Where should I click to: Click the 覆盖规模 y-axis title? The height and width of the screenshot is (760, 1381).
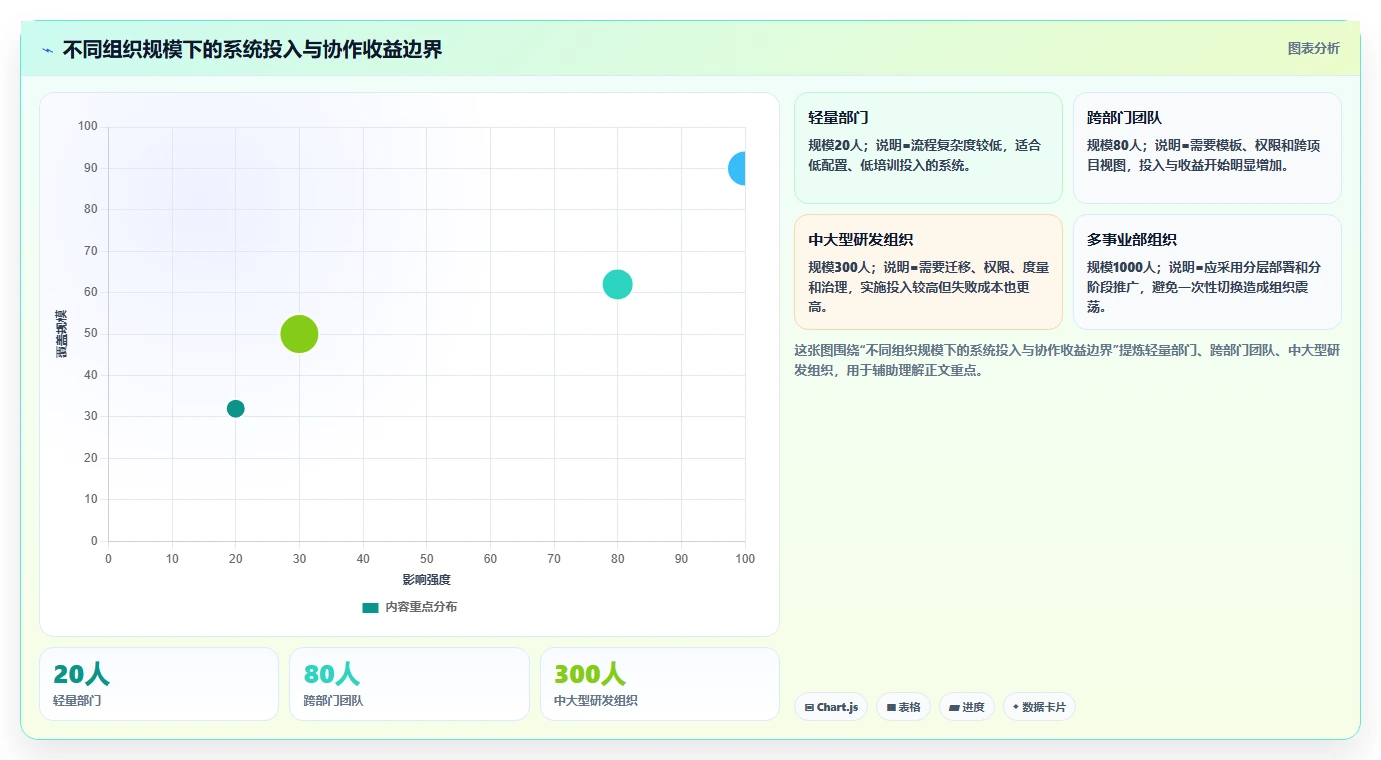(61, 334)
